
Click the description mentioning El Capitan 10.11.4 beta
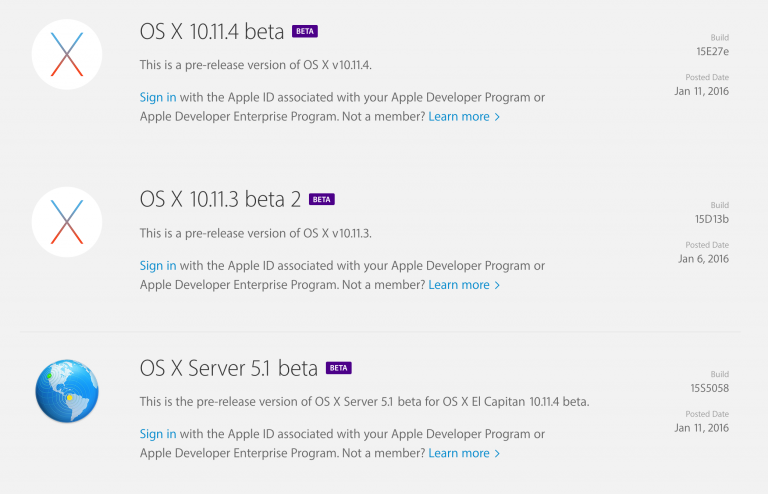pyautogui.click(x=364, y=401)
